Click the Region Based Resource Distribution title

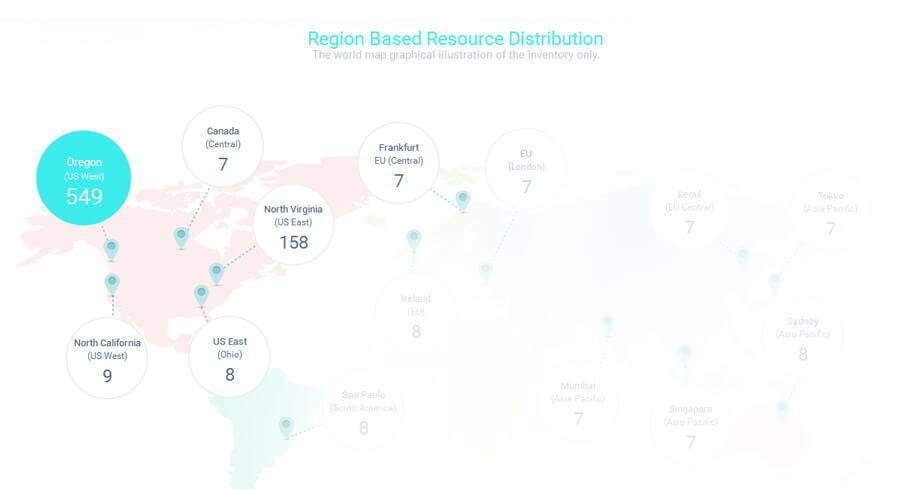click(x=455, y=39)
